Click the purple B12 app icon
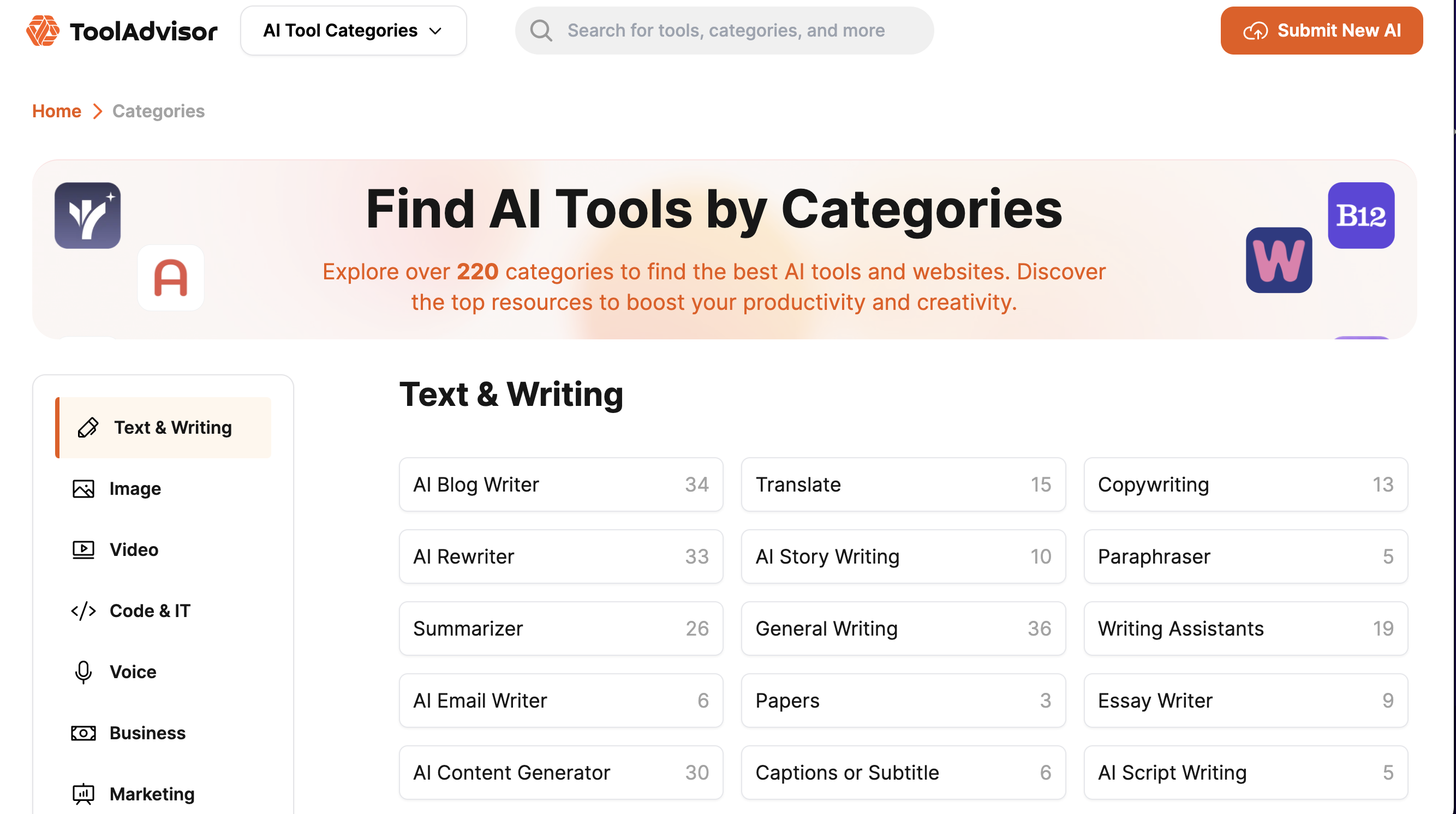 point(1360,215)
